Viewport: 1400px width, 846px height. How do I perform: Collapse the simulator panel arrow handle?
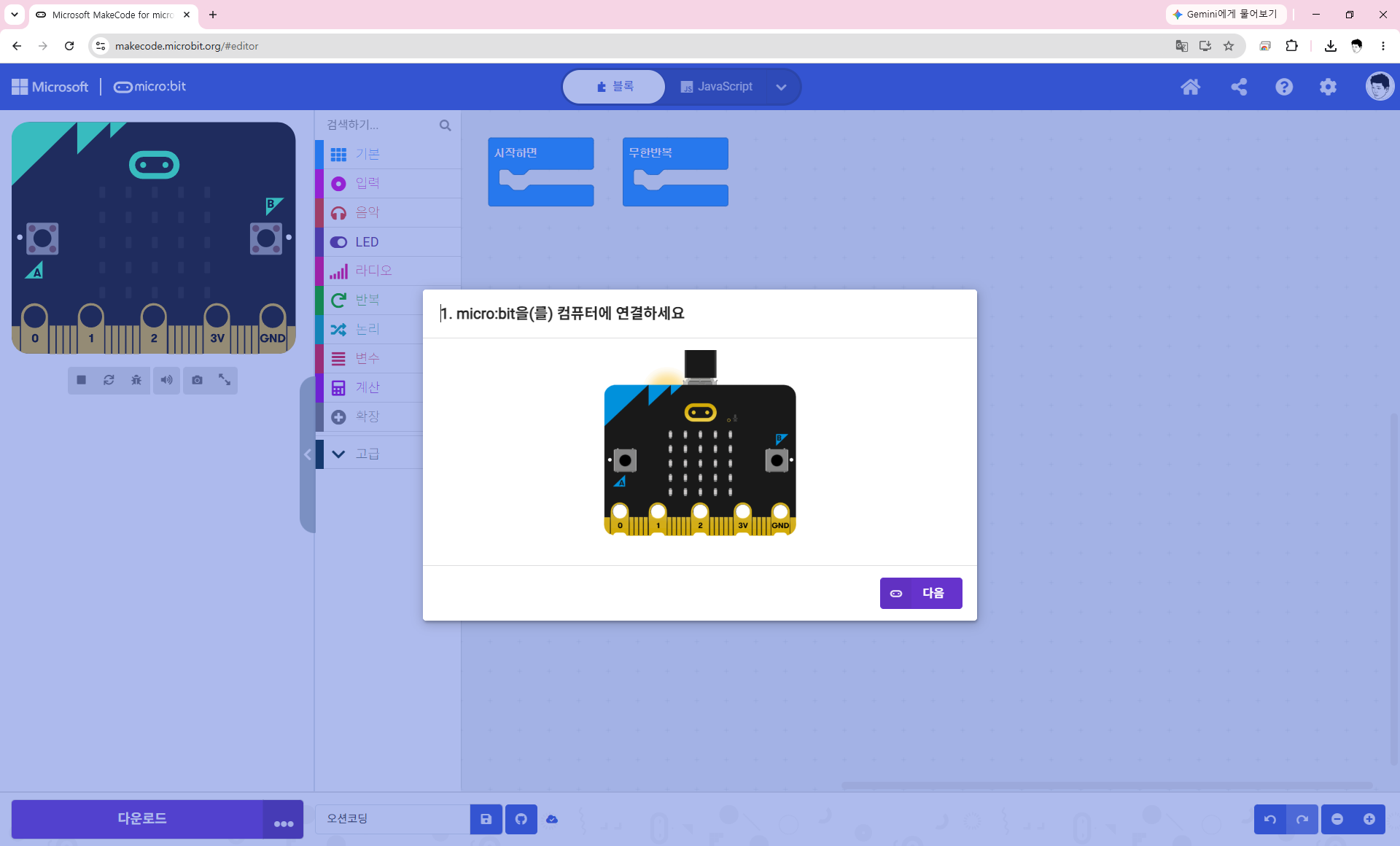click(x=308, y=454)
